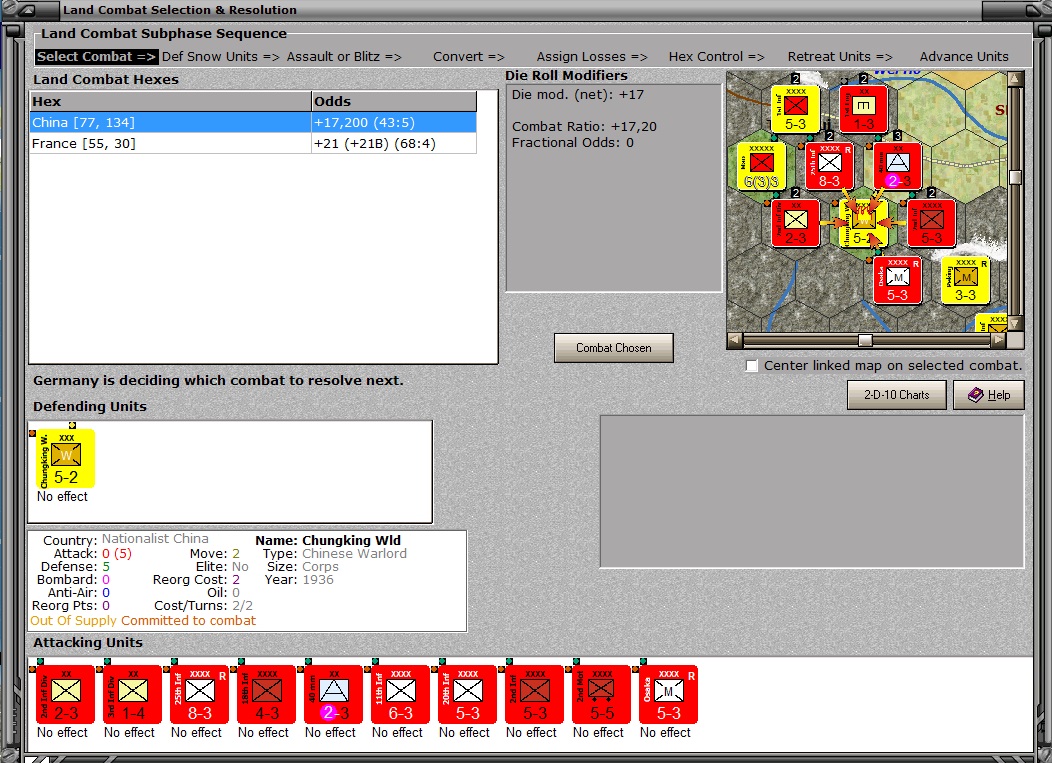Click the Name: Chungking Wld label
Screen dimensions: 1052x763
pos(328,540)
